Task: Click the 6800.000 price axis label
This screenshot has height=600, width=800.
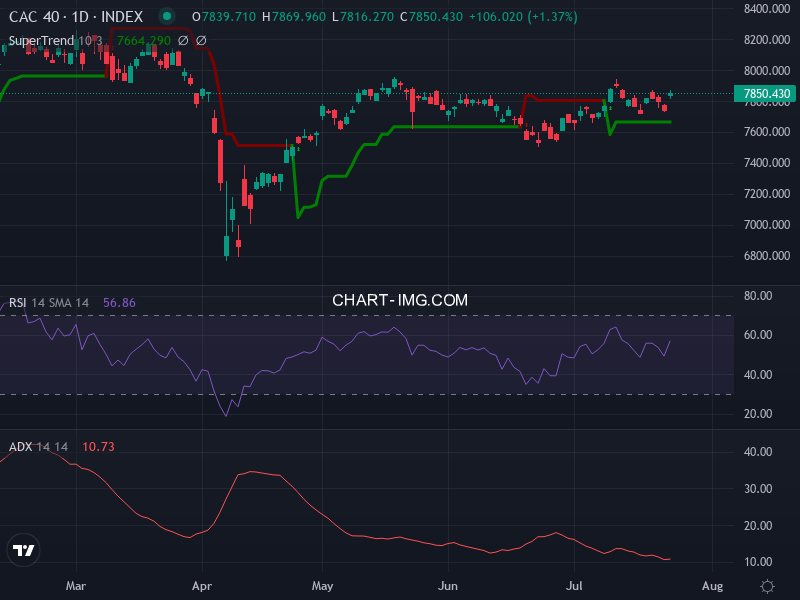Action: [x=767, y=256]
